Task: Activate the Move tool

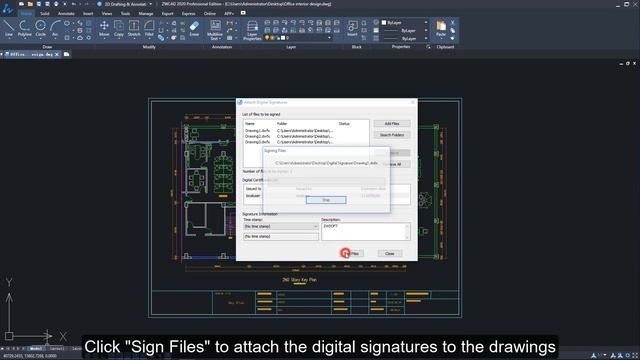Action: click(x=104, y=29)
